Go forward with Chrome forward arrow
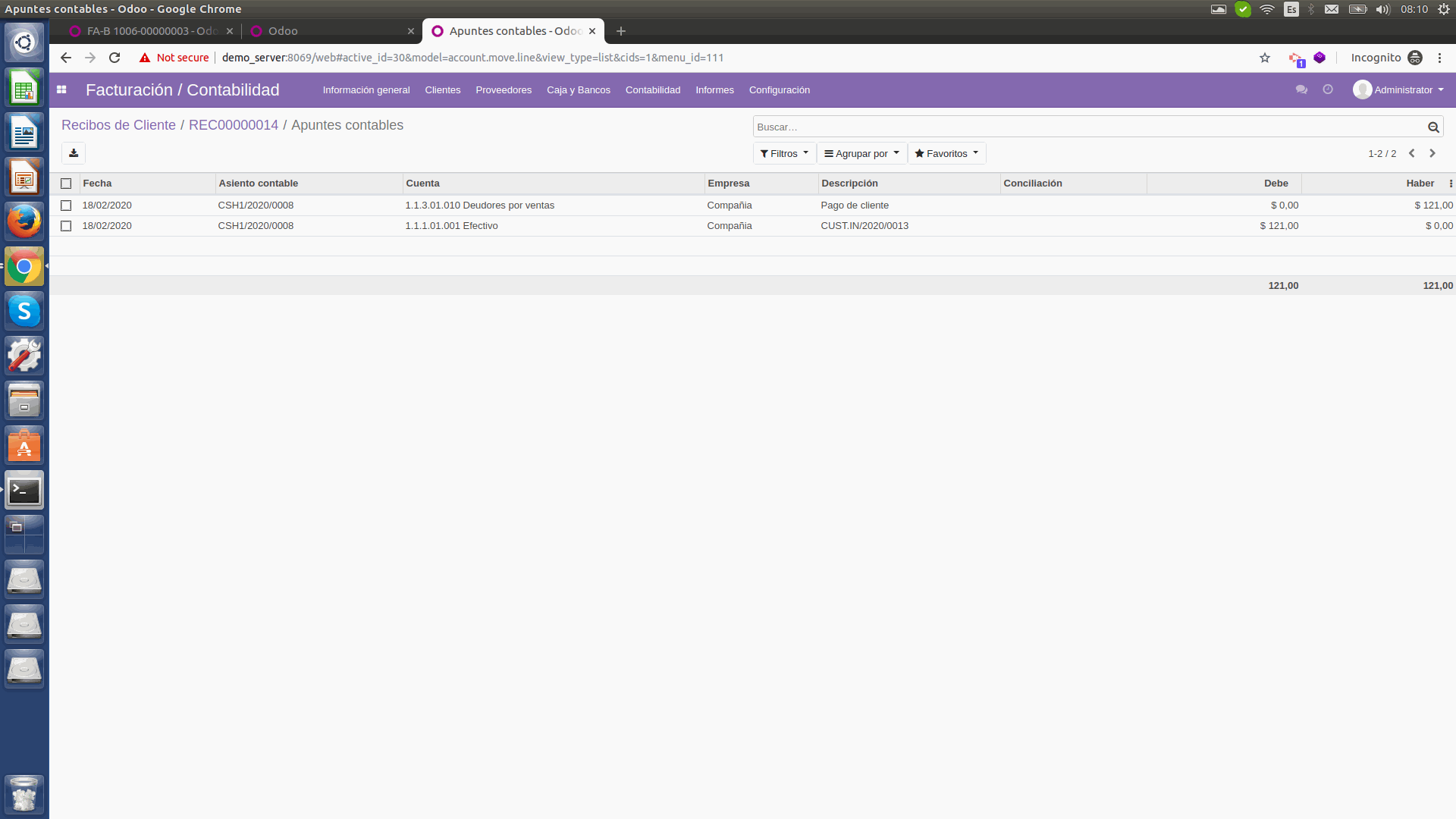The width and height of the screenshot is (1456, 819). coord(90,58)
